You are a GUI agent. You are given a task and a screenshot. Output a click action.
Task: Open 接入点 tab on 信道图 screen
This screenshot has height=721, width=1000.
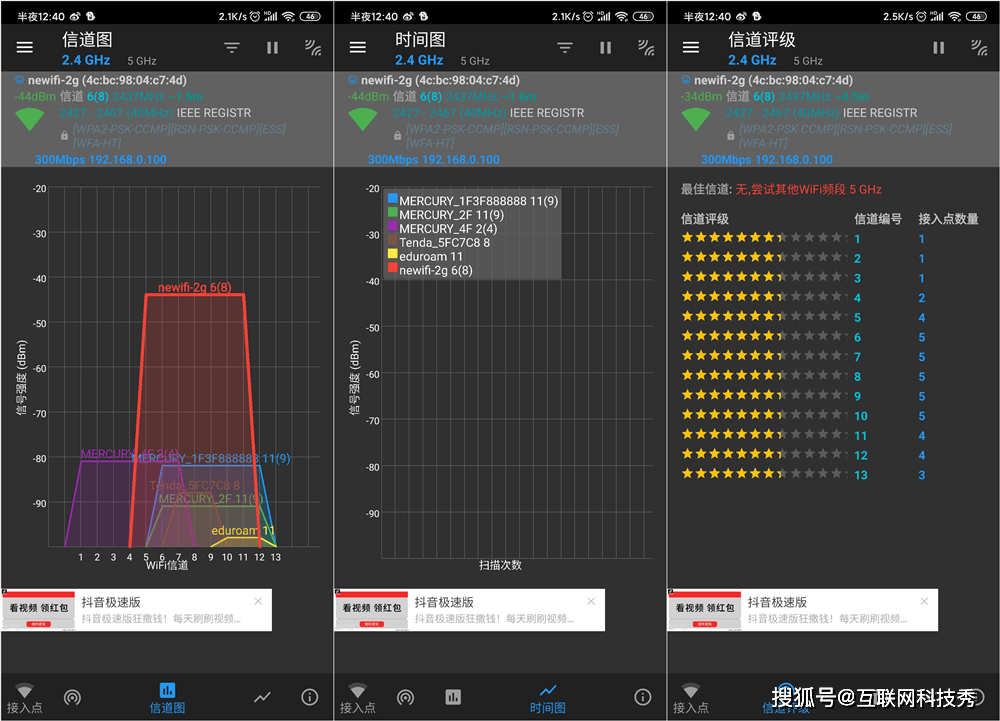[x=24, y=697]
